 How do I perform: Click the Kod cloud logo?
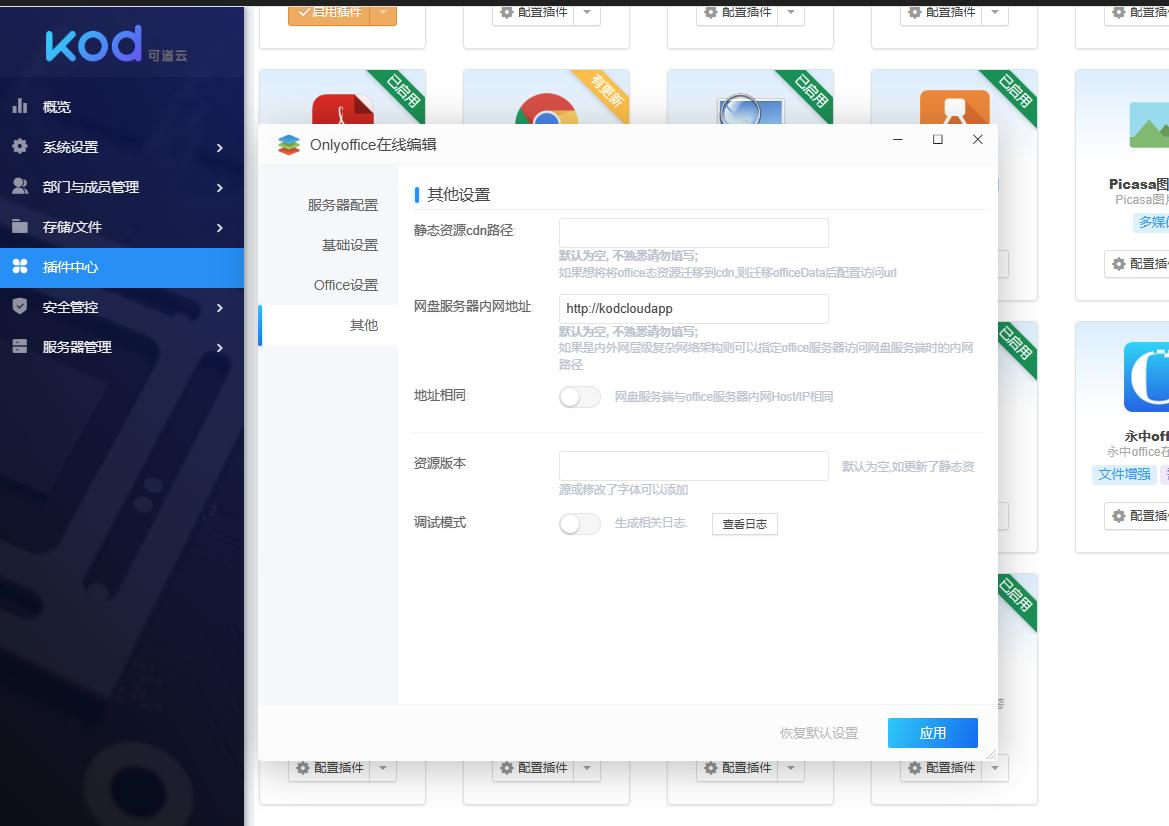(116, 44)
